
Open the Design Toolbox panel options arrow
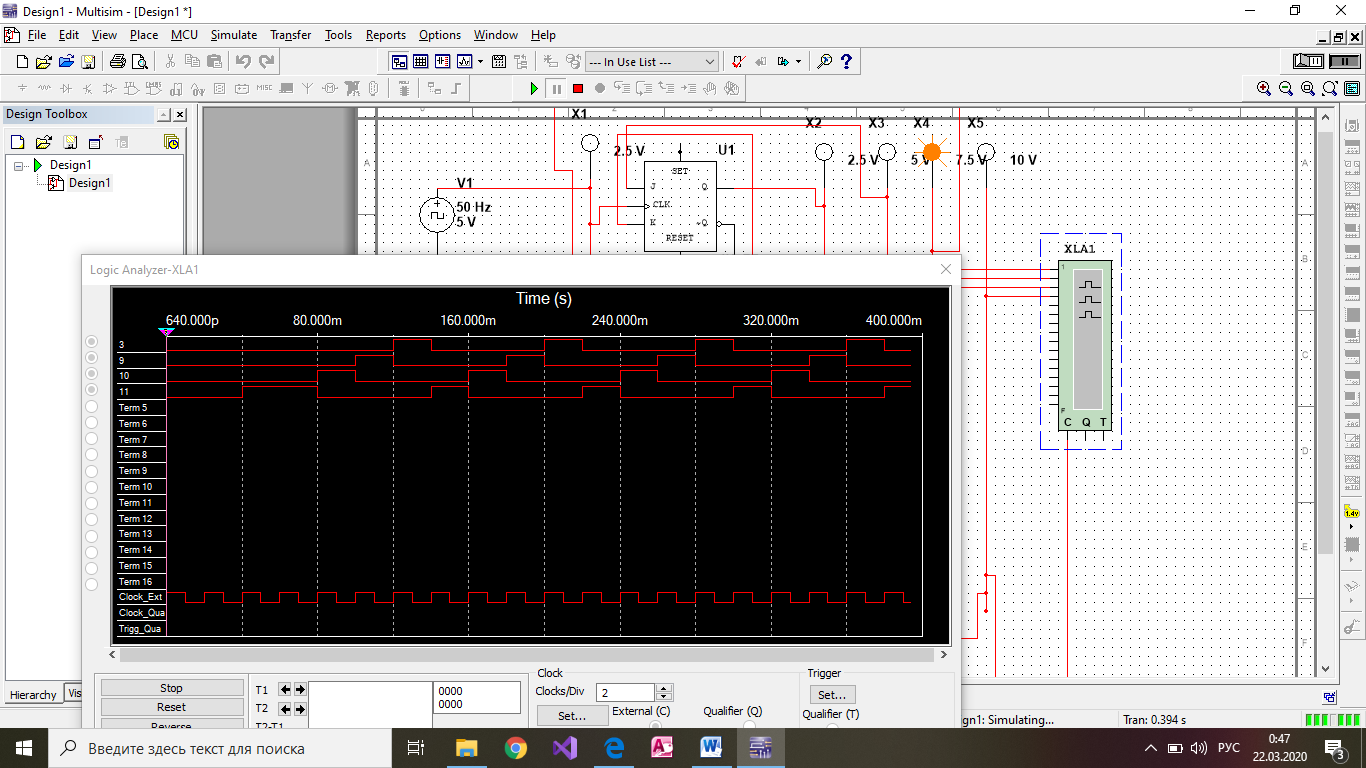point(163,115)
